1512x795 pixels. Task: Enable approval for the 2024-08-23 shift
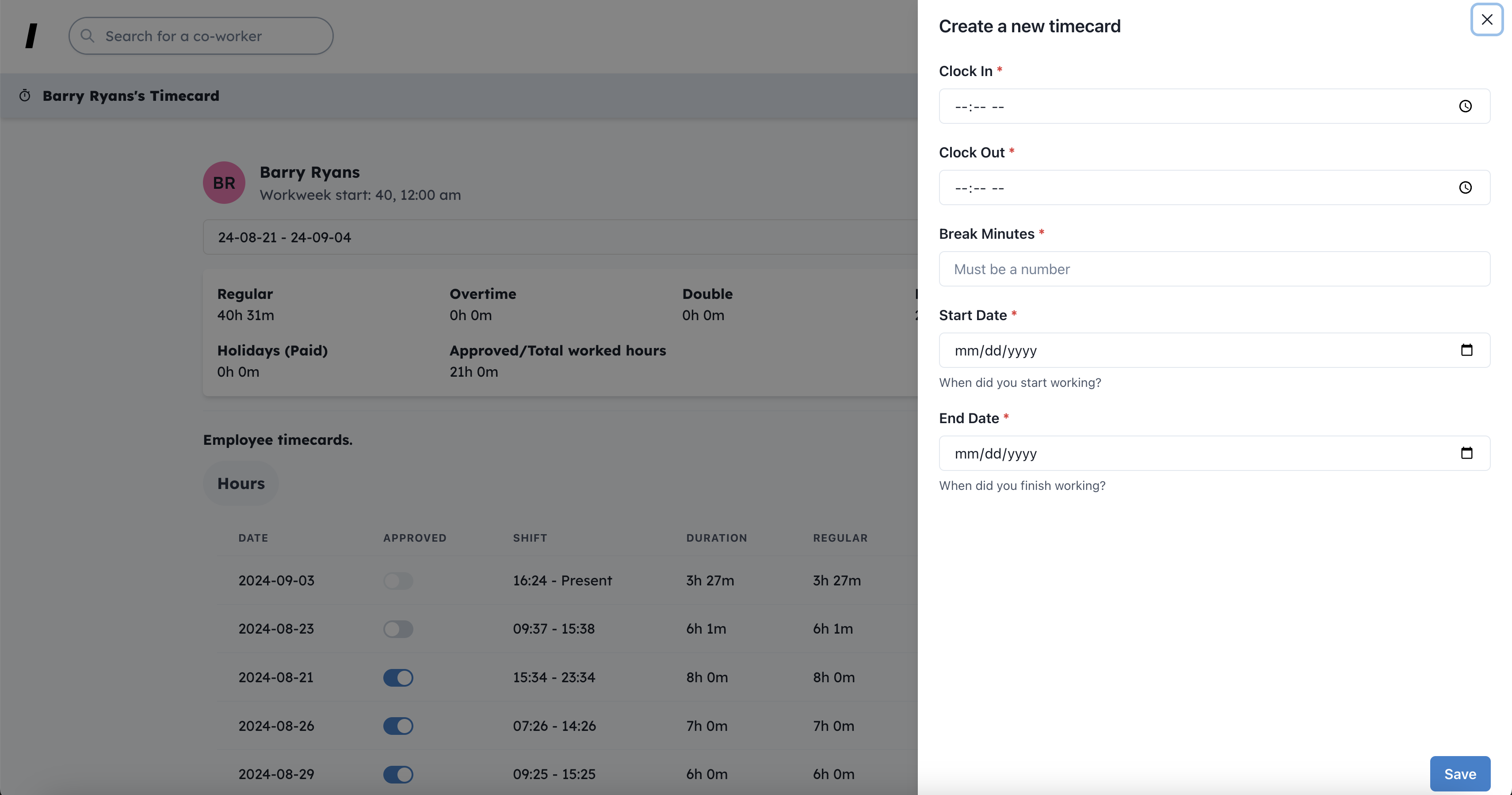point(398,629)
